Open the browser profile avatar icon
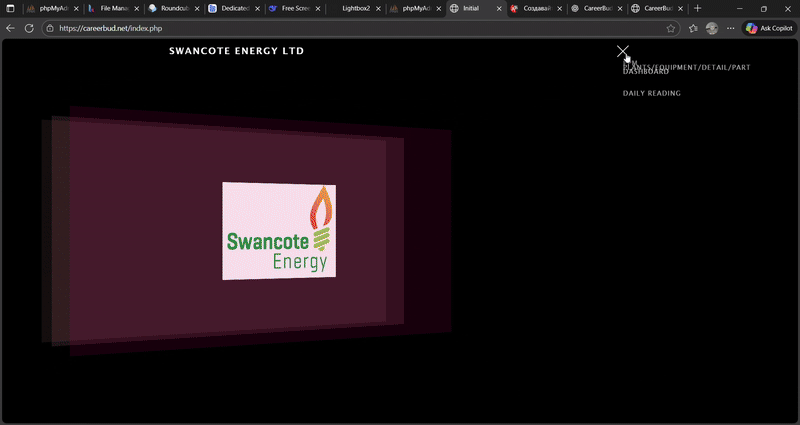Screen dimensions: 800x425 [711, 28]
